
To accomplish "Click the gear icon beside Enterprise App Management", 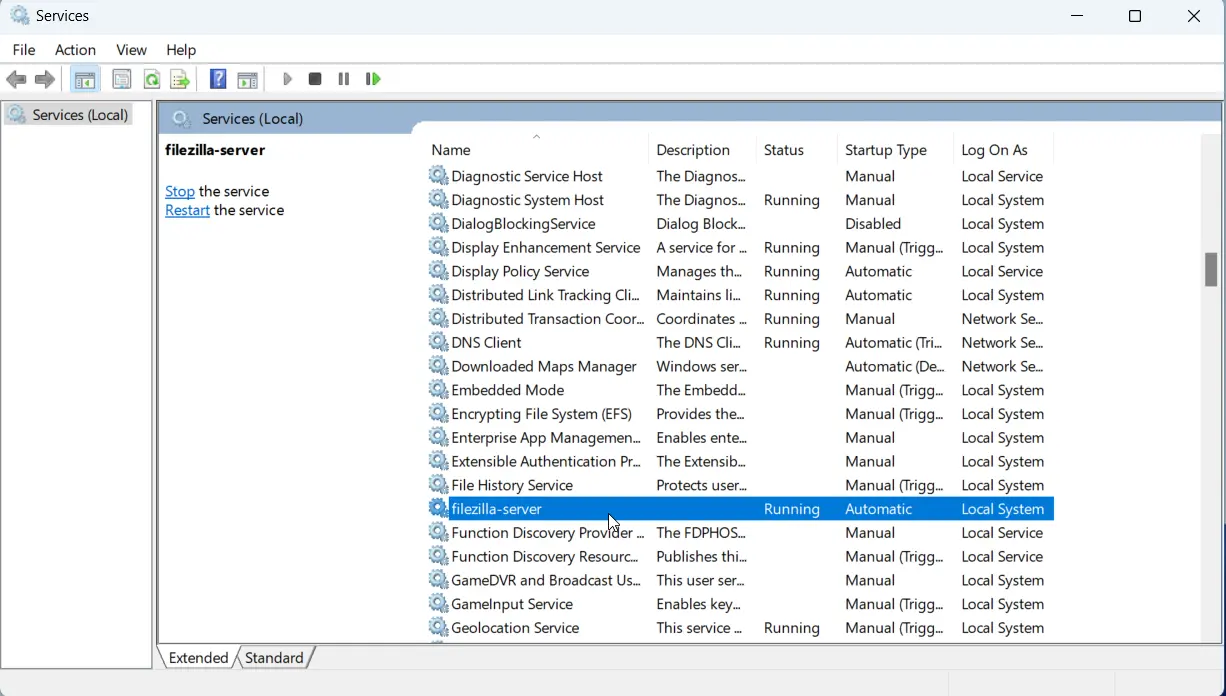I will pyautogui.click(x=438, y=438).
